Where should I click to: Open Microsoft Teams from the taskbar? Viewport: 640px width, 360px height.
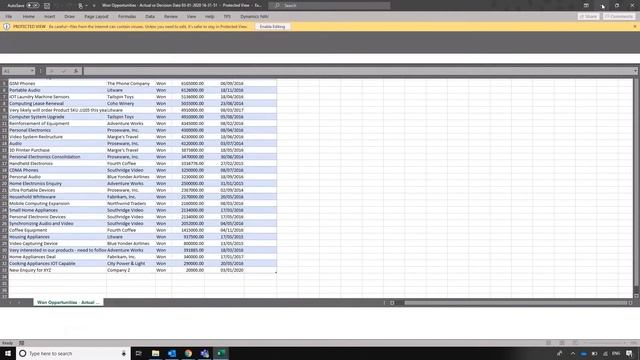click(204, 353)
